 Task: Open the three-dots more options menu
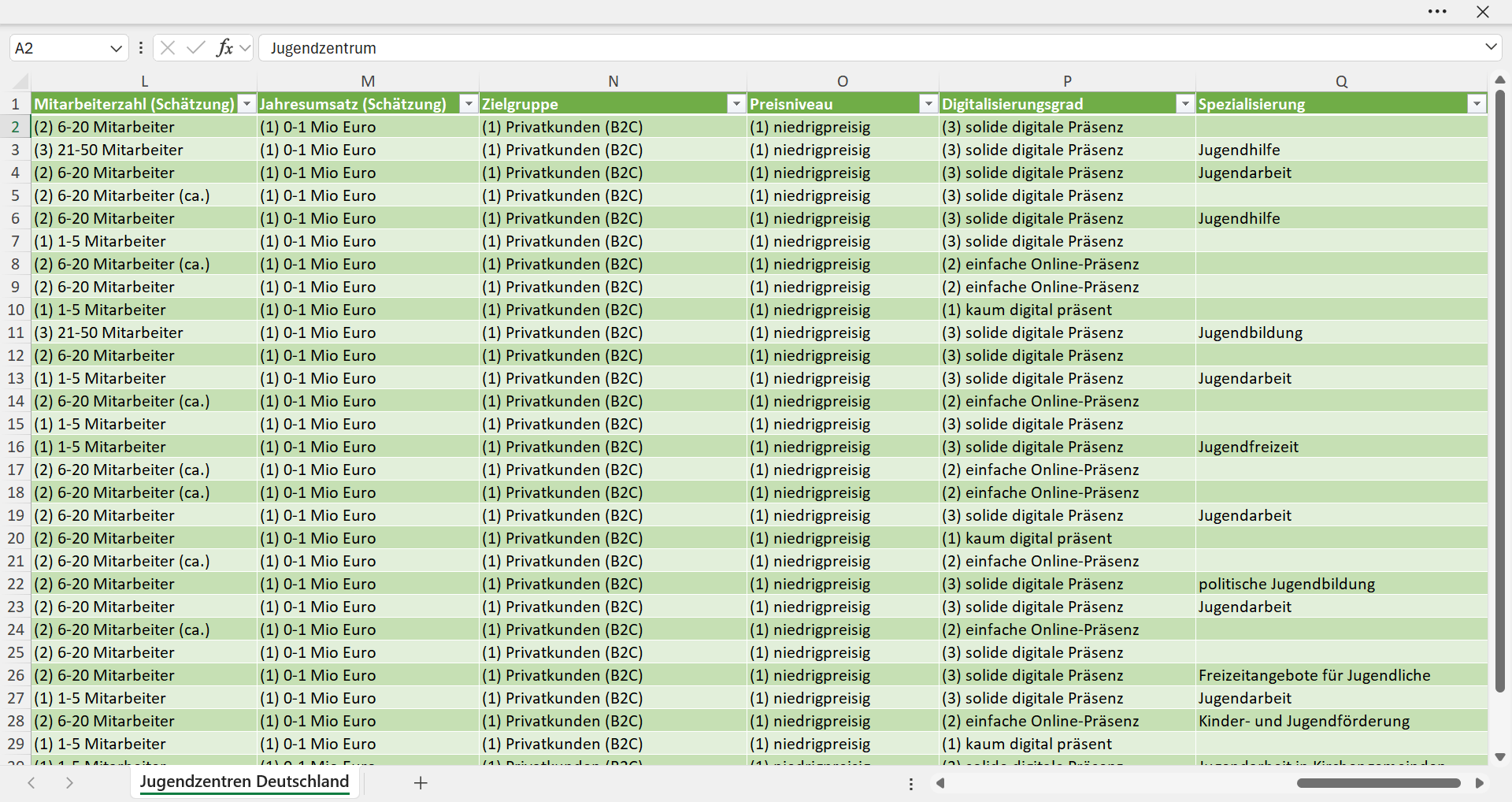point(1437,12)
